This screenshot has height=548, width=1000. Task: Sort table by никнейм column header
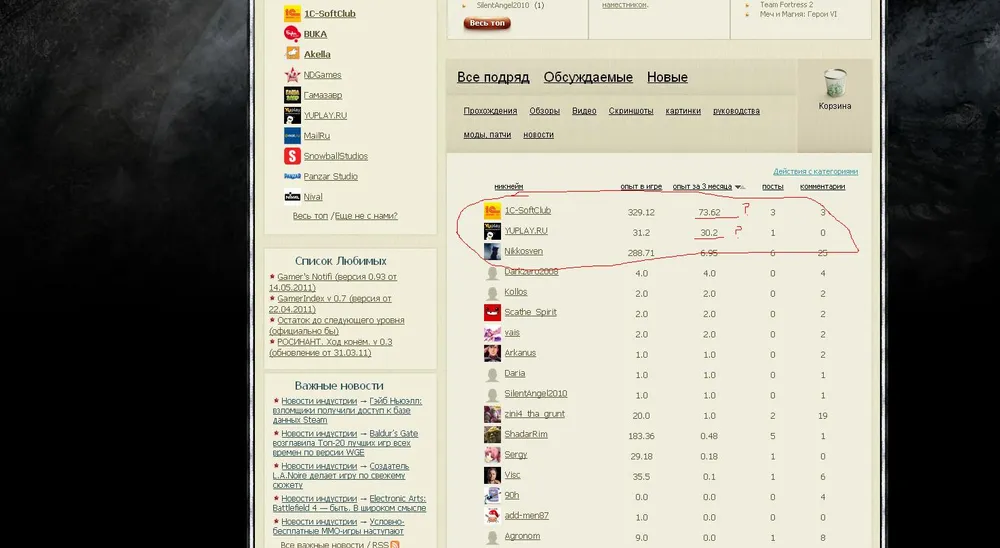coord(508,186)
